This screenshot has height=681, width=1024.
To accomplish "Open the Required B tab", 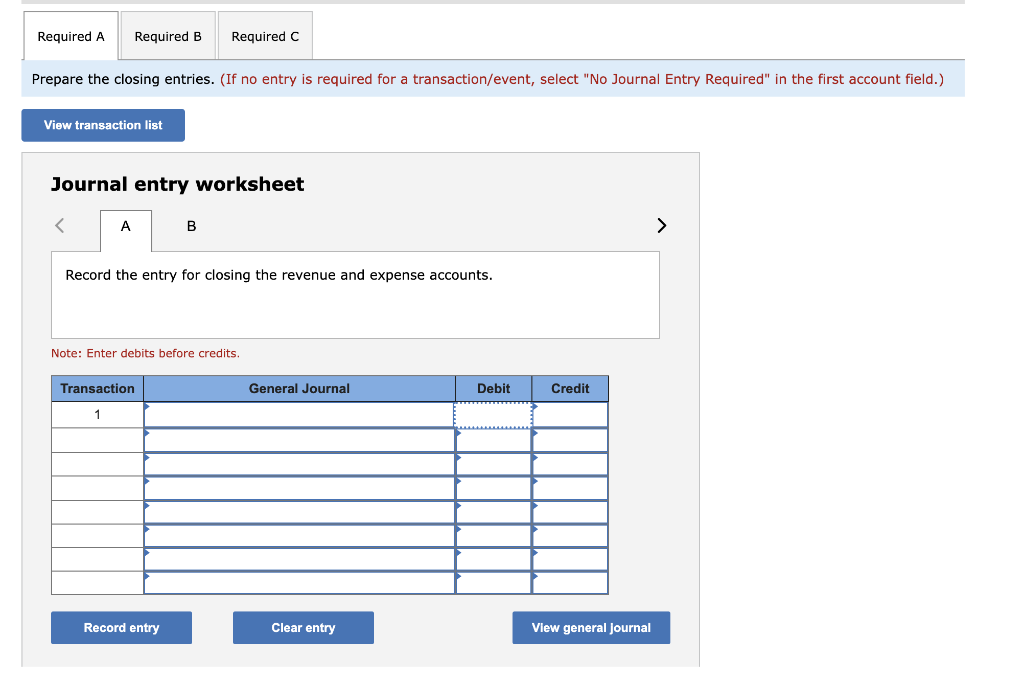I will (168, 36).
